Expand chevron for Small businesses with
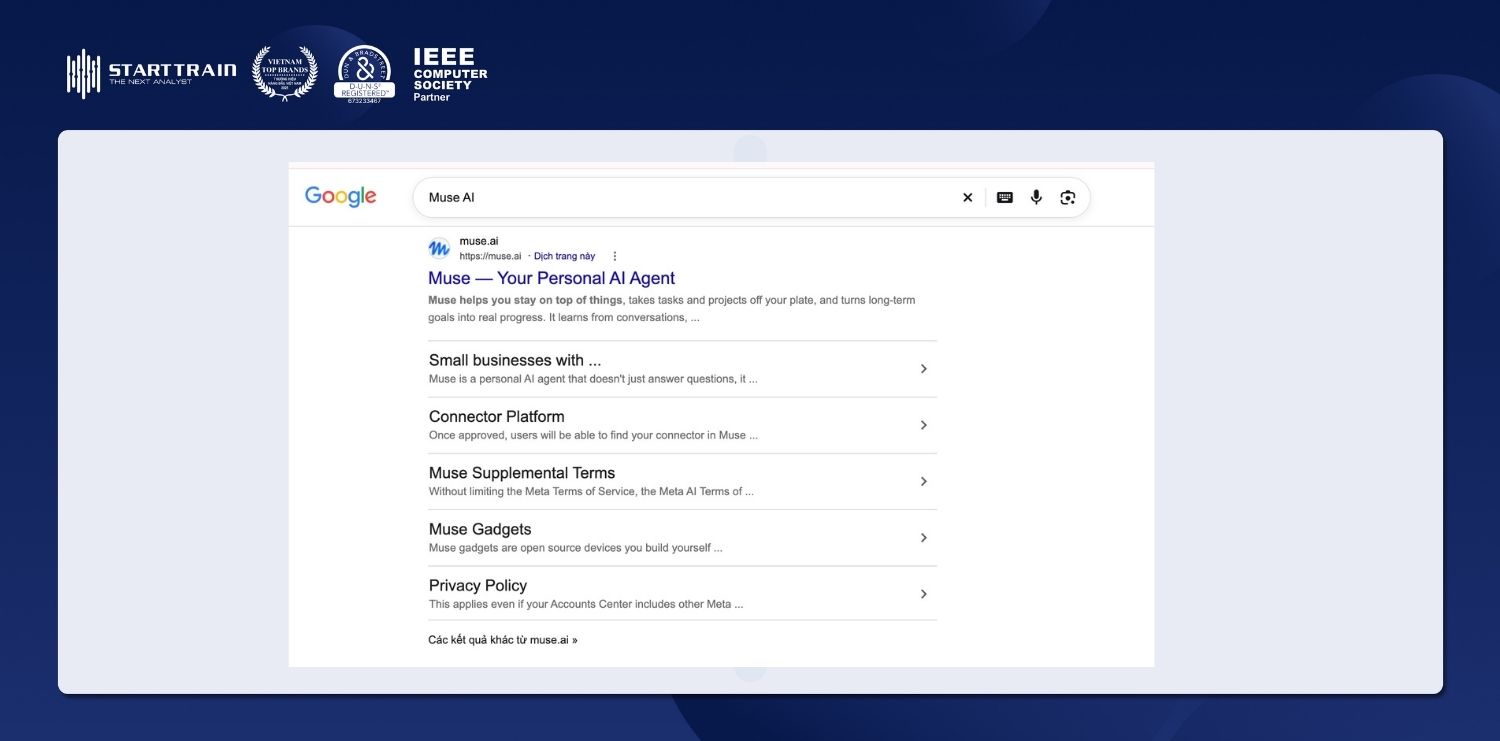The width and height of the screenshot is (1500, 741). [924, 369]
